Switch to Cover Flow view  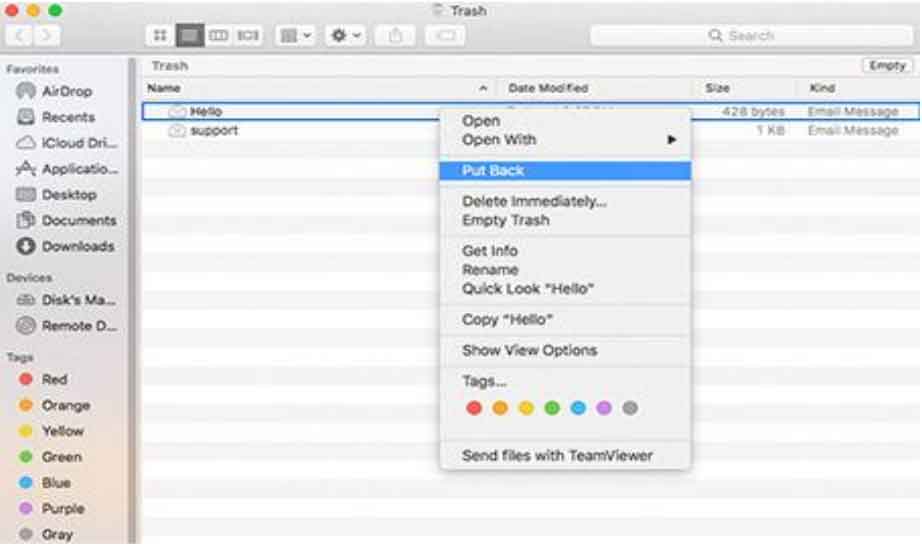pyautogui.click(x=248, y=35)
